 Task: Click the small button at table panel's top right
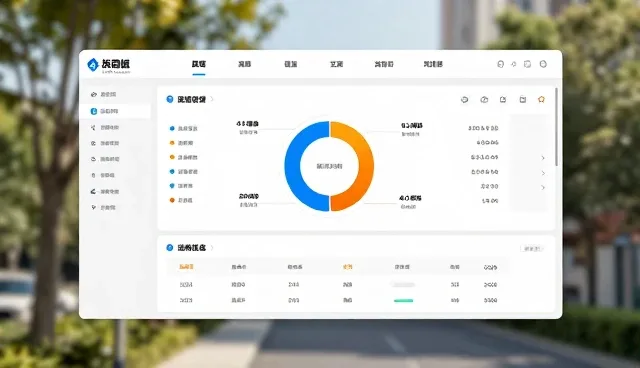(x=532, y=248)
